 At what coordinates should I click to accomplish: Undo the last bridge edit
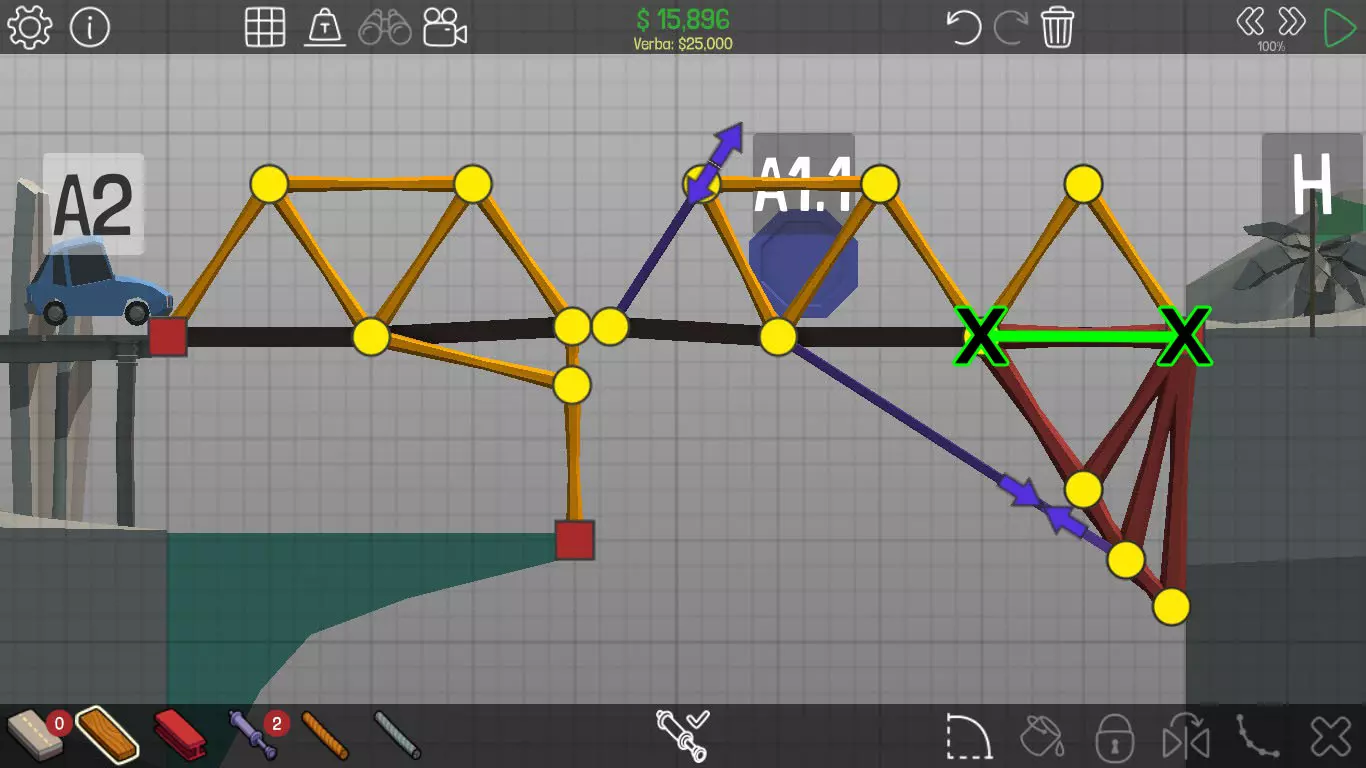pos(964,28)
